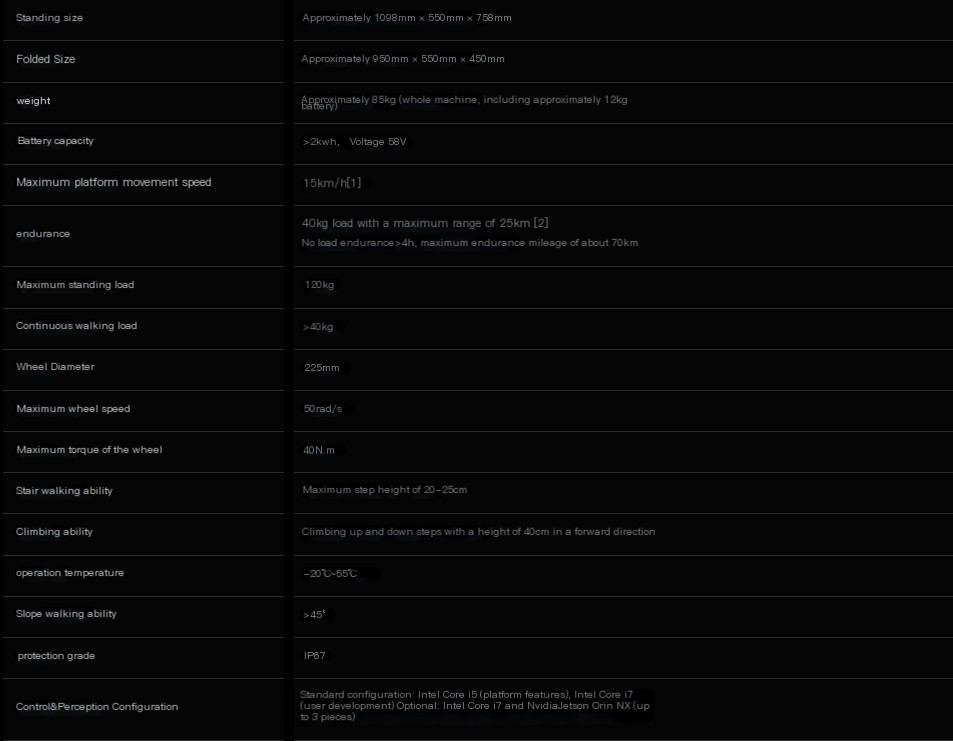953x741 pixels.
Task: Click the weight value text
Action: pos(464,102)
